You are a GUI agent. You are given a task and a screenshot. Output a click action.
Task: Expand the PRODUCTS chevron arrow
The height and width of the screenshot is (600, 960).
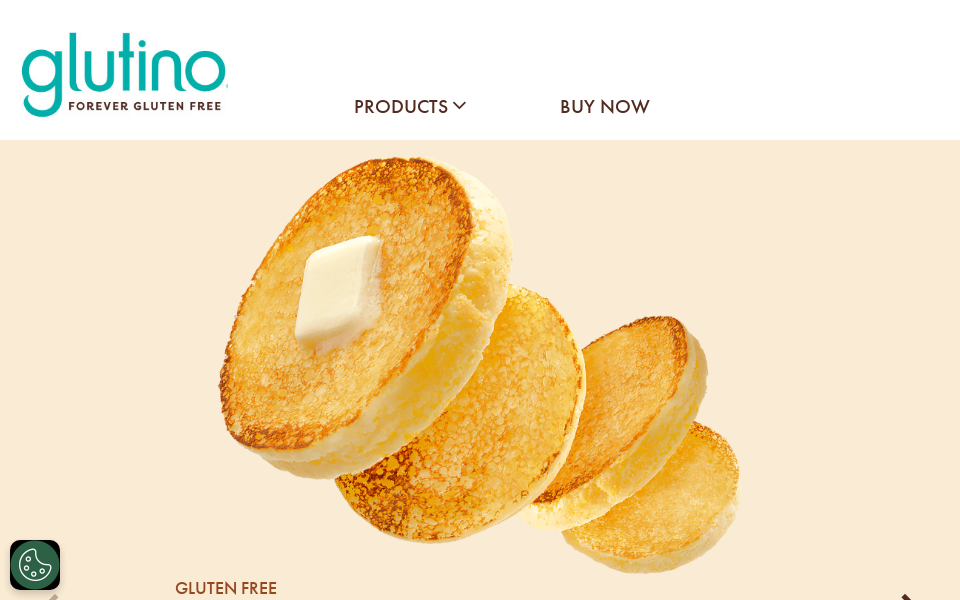460,106
